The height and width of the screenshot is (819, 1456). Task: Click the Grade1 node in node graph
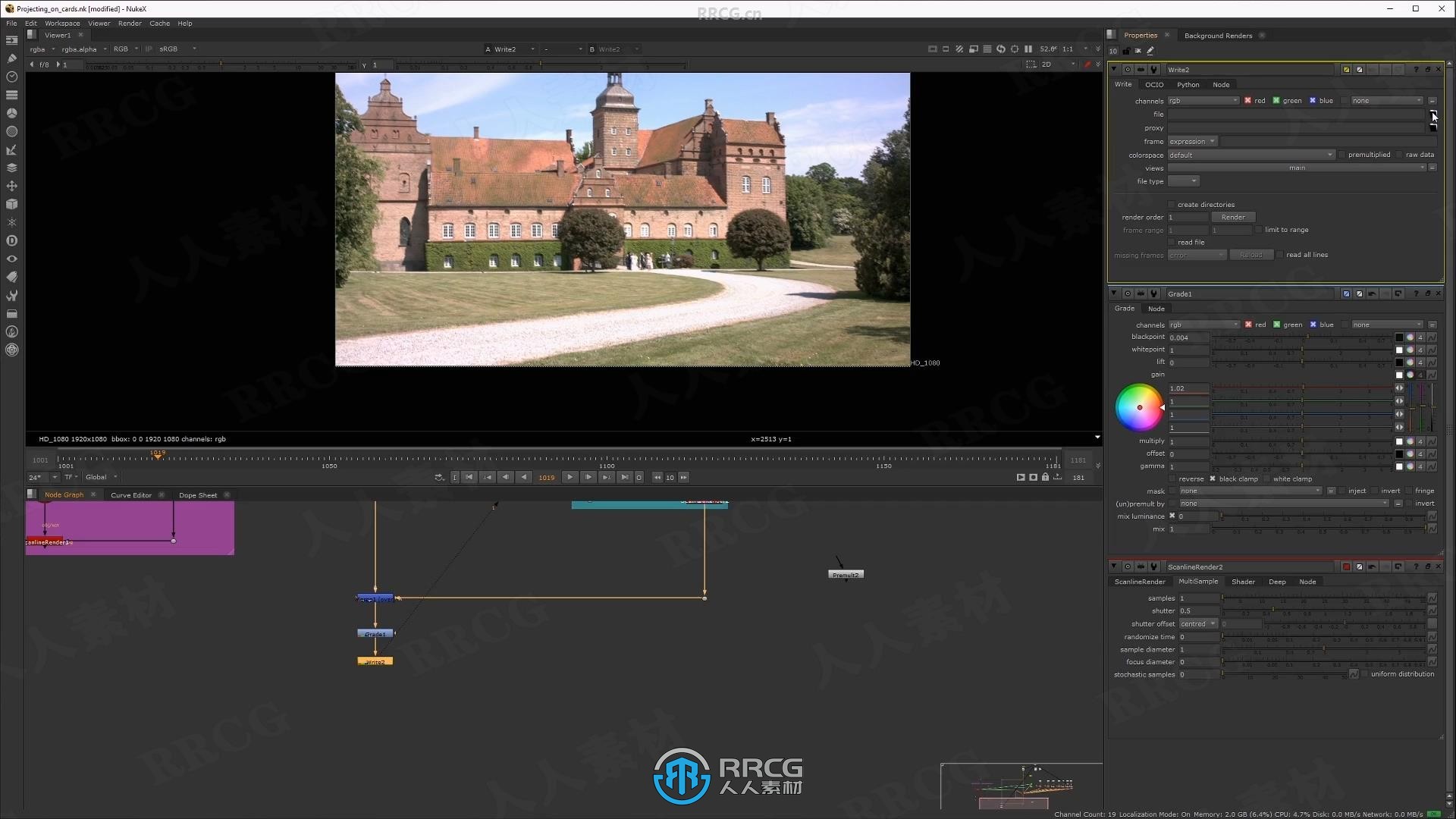coord(375,632)
